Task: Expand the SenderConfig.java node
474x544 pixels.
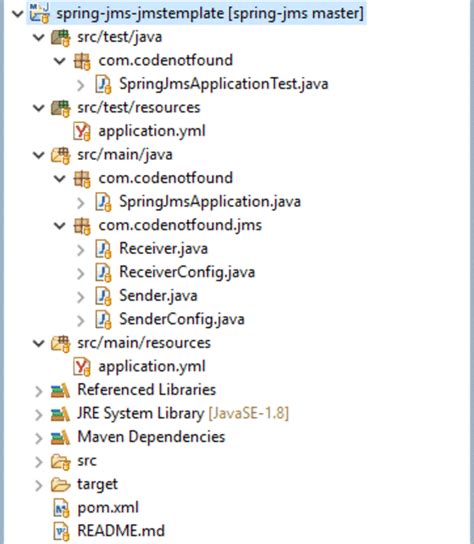Action: [81, 321]
